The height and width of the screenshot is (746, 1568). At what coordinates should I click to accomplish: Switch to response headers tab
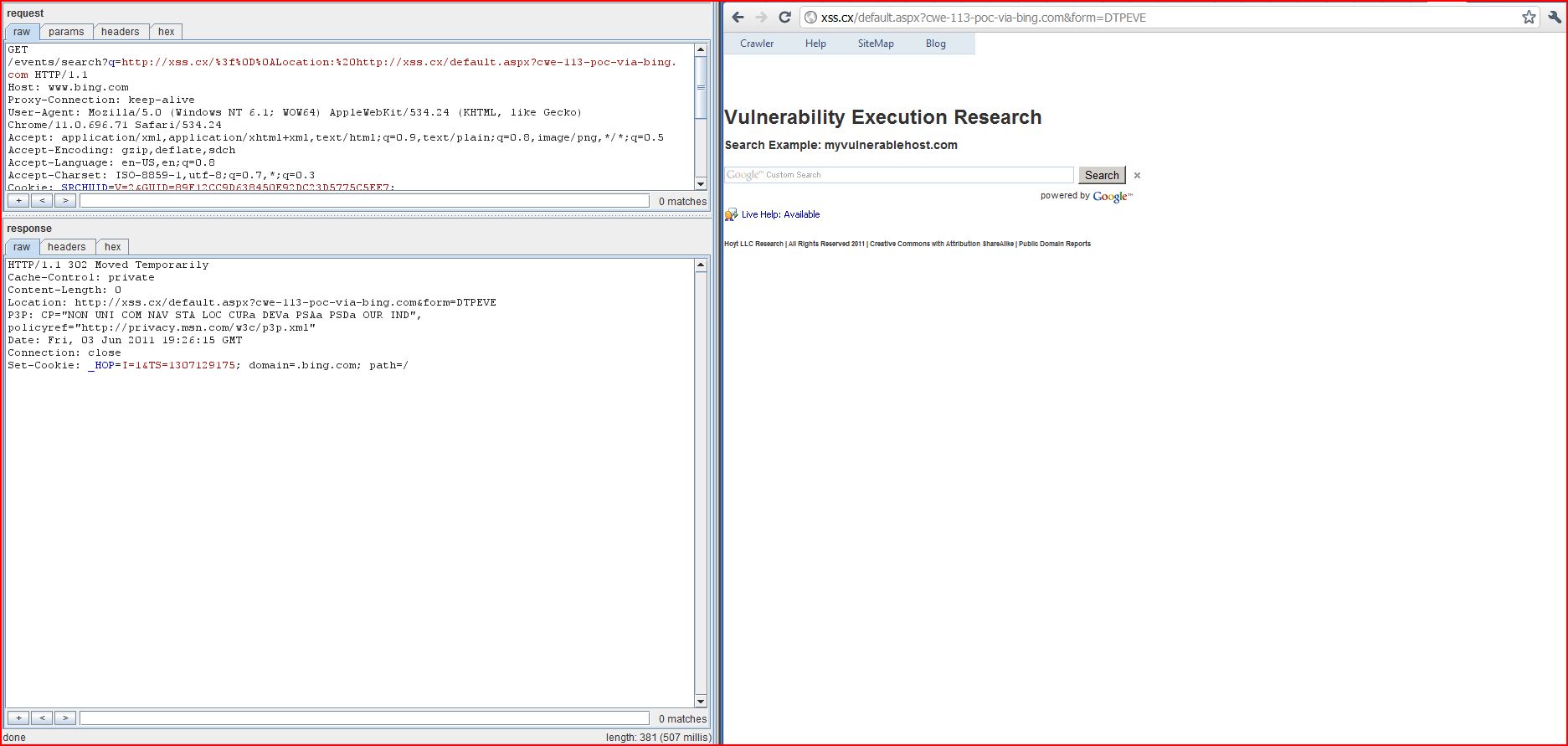pyautogui.click(x=67, y=247)
